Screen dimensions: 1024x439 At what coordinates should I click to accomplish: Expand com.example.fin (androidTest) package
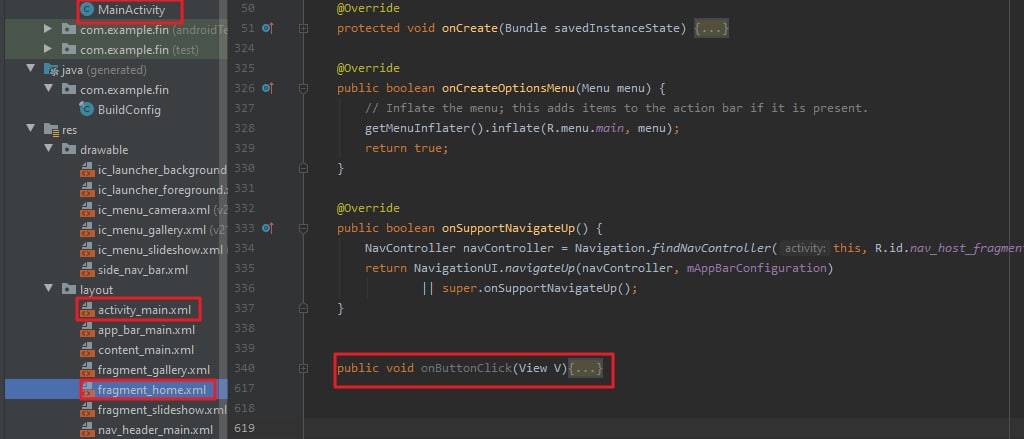pyautogui.click(x=48, y=29)
